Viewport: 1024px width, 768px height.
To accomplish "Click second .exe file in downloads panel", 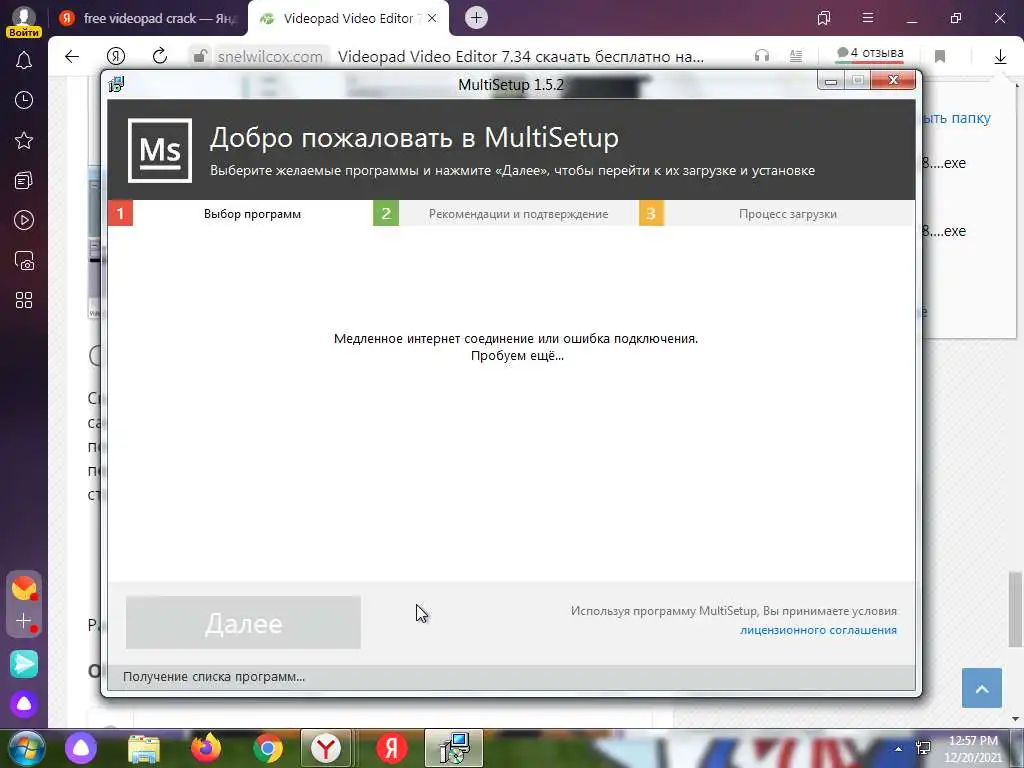I will point(944,231).
